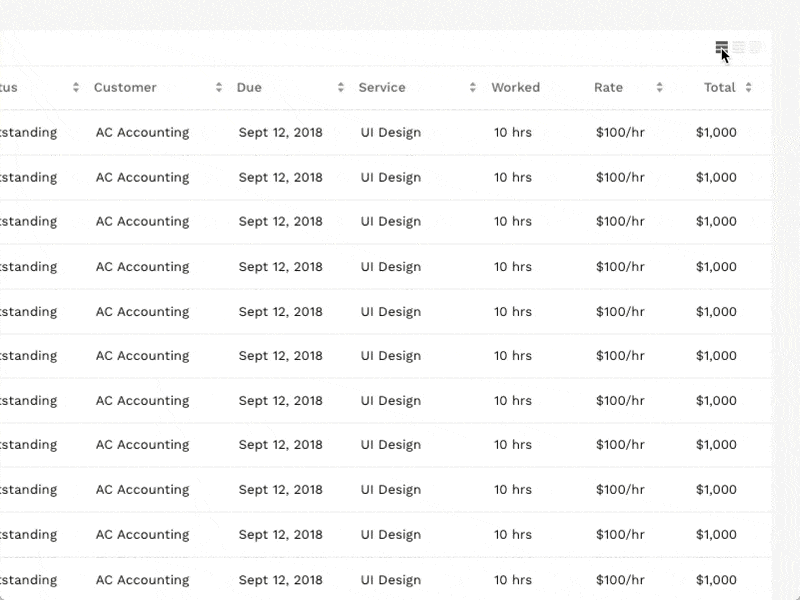
Task: Open sort options on the Customer header
Action: pyautogui.click(x=216, y=87)
